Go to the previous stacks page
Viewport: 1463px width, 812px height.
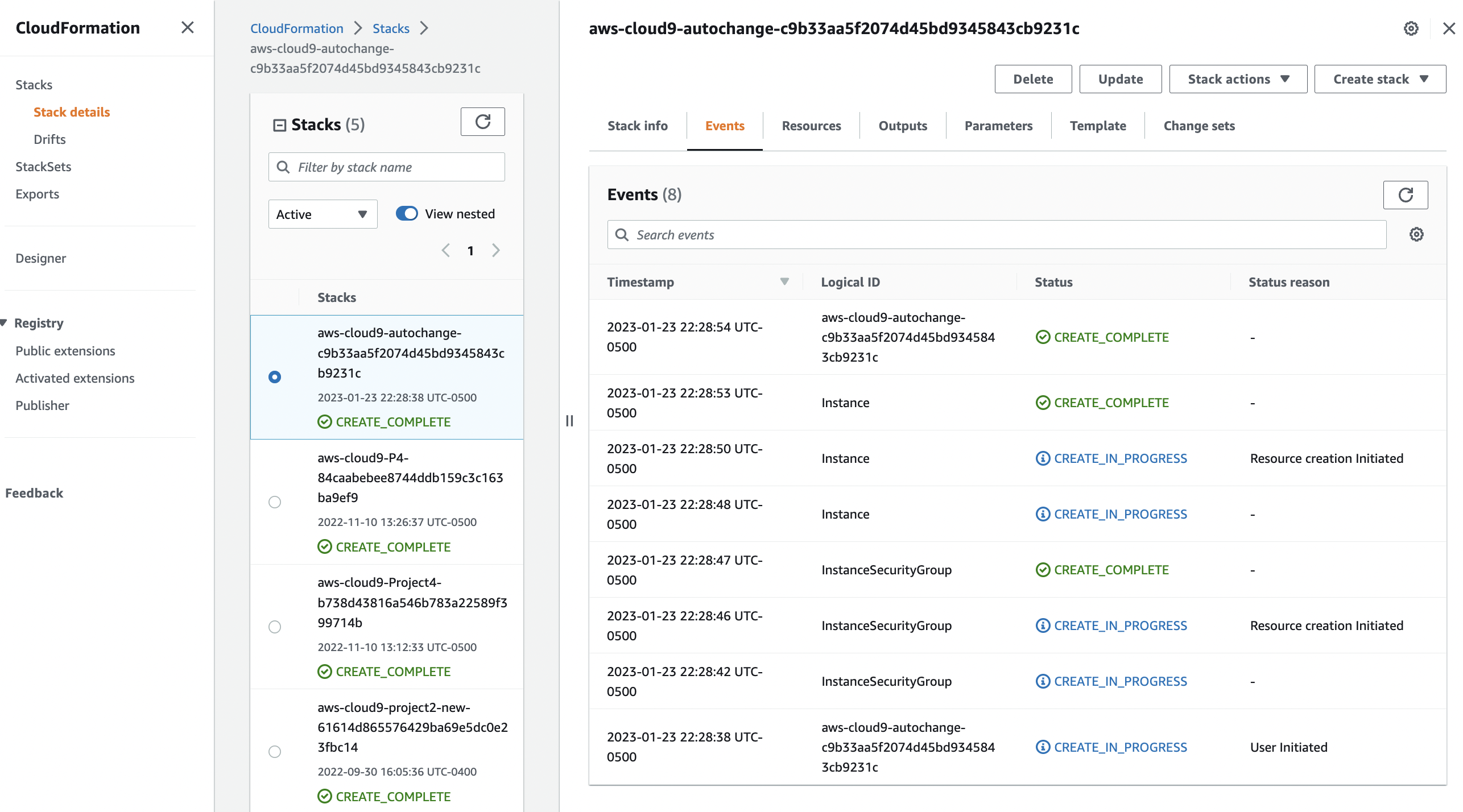pos(446,250)
